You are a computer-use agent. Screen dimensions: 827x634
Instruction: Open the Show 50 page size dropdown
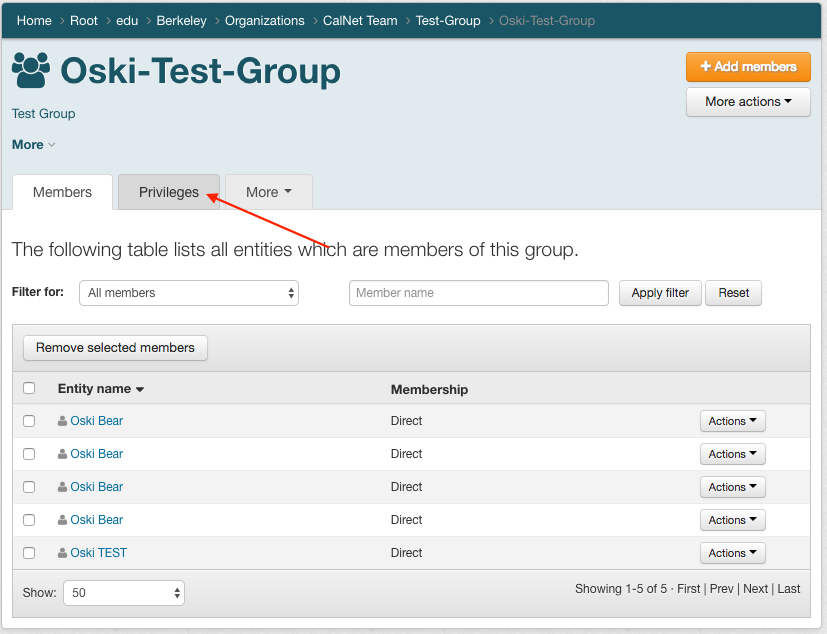124,593
